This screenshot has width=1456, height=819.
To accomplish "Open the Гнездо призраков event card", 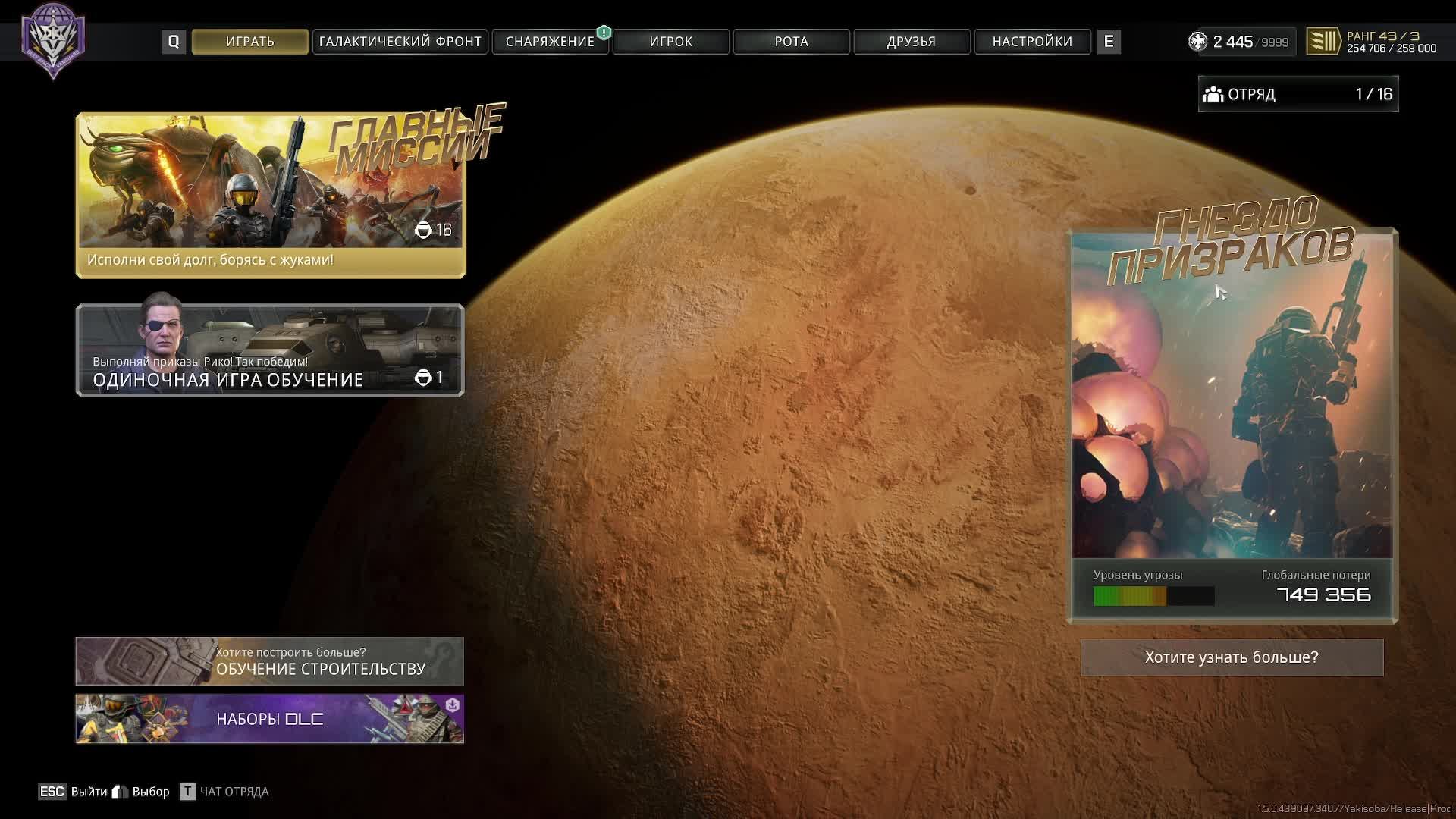I will tap(1232, 409).
